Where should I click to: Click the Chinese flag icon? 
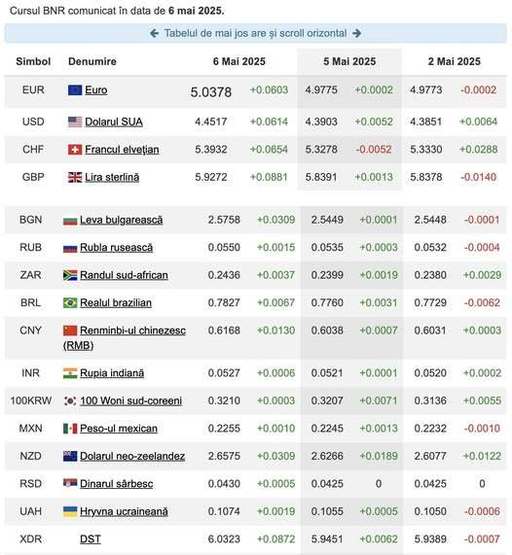click(70, 331)
